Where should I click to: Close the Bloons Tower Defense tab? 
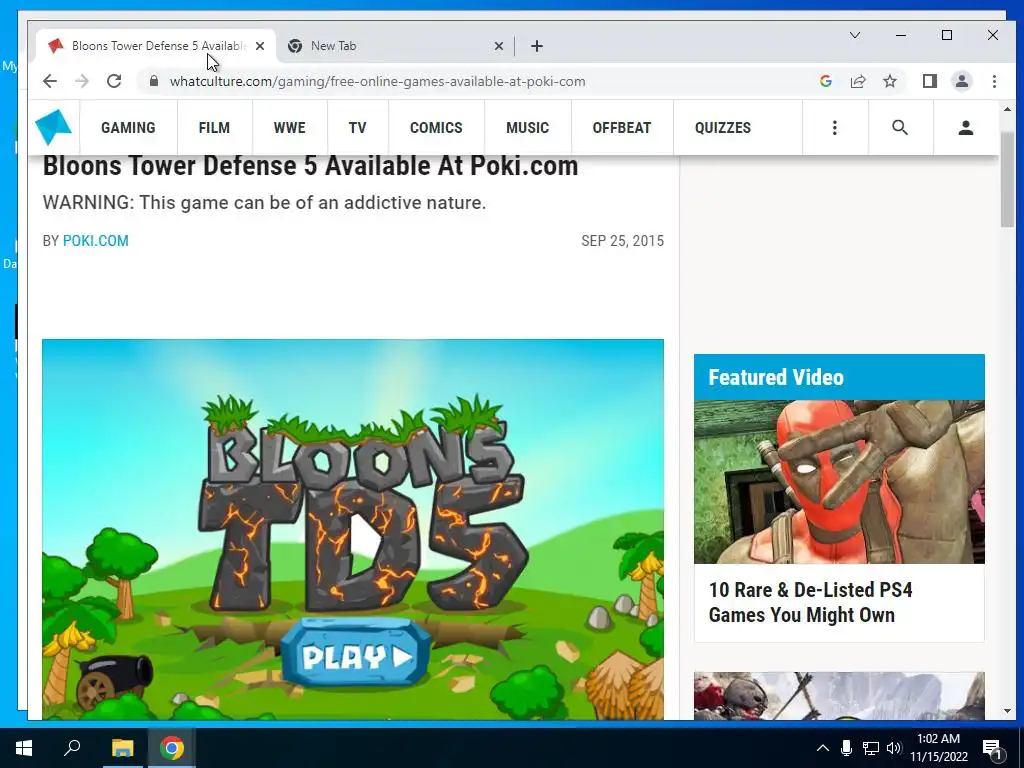tap(260, 46)
